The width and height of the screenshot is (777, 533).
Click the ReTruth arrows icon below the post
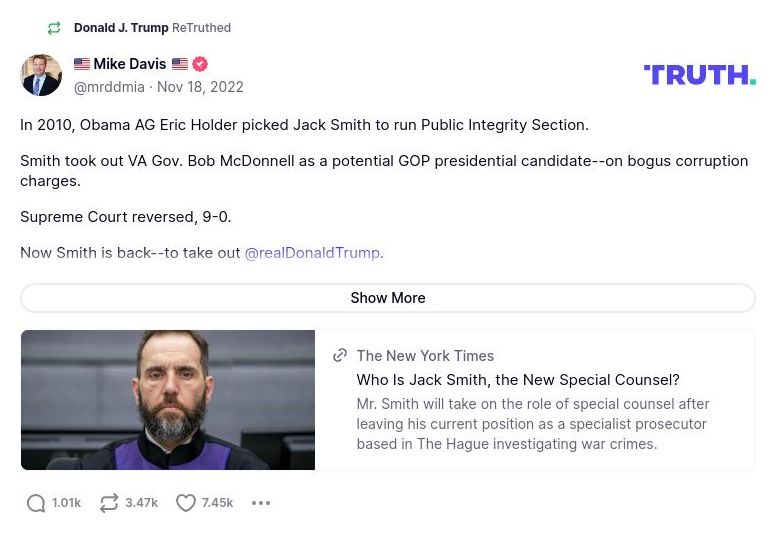(109, 503)
